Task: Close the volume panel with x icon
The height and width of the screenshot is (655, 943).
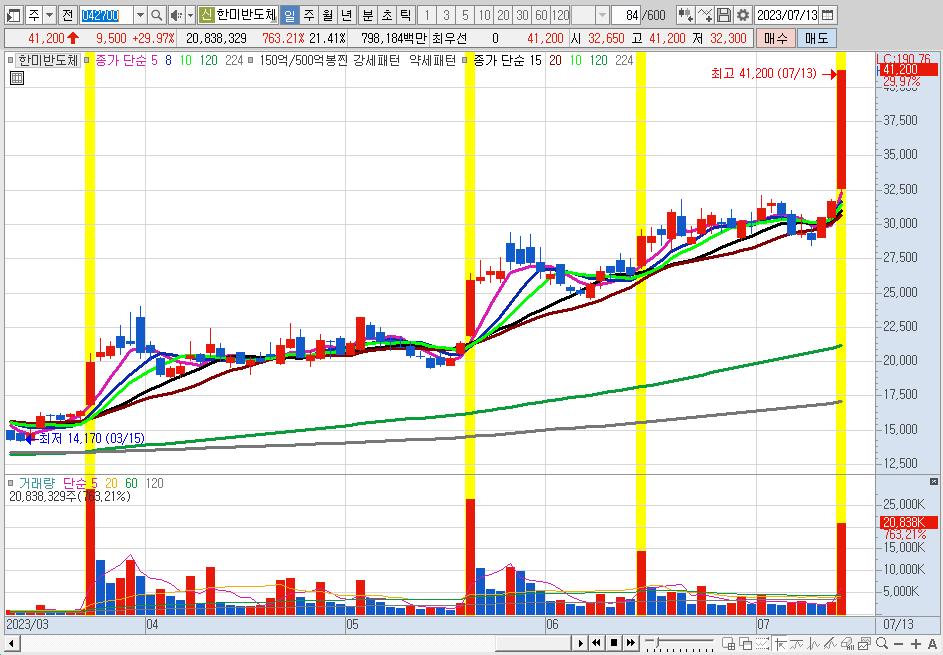Action: (933, 482)
